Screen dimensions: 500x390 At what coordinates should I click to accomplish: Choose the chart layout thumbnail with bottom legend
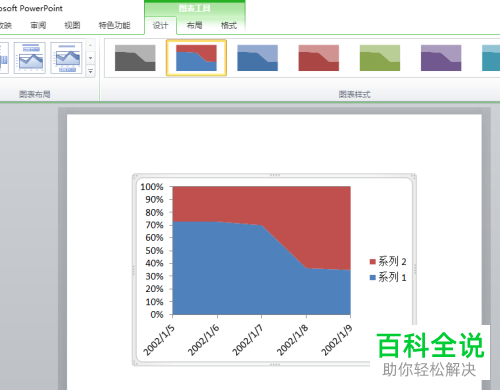(x=67, y=58)
